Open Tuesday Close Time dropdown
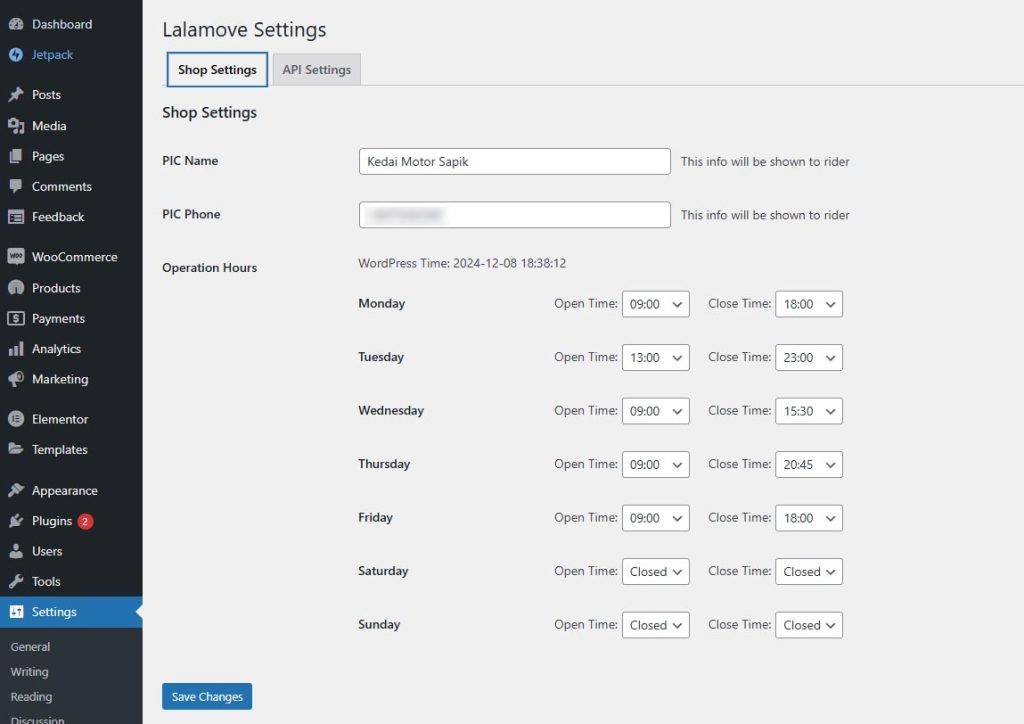1024x724 pixels. click(808, 358)
